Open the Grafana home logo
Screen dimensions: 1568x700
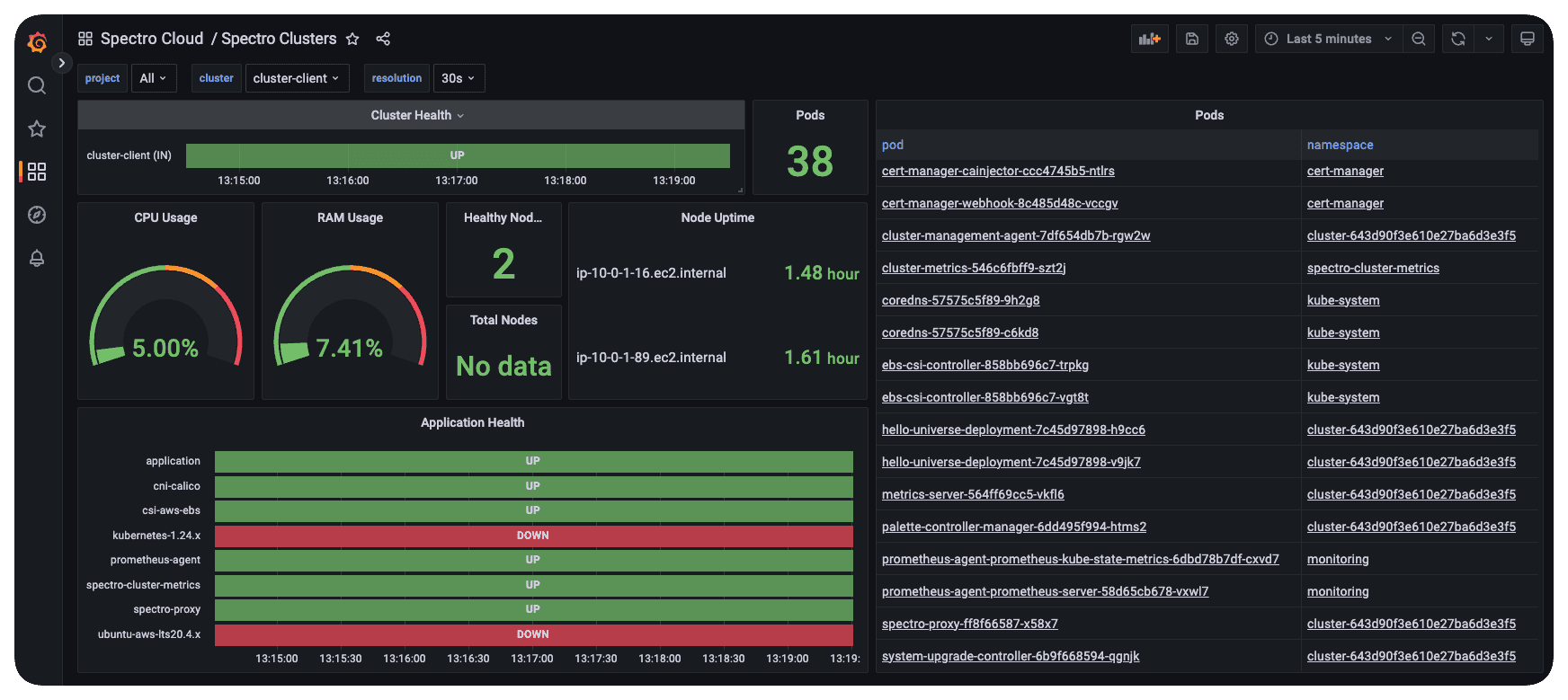(x=37, y=41)
